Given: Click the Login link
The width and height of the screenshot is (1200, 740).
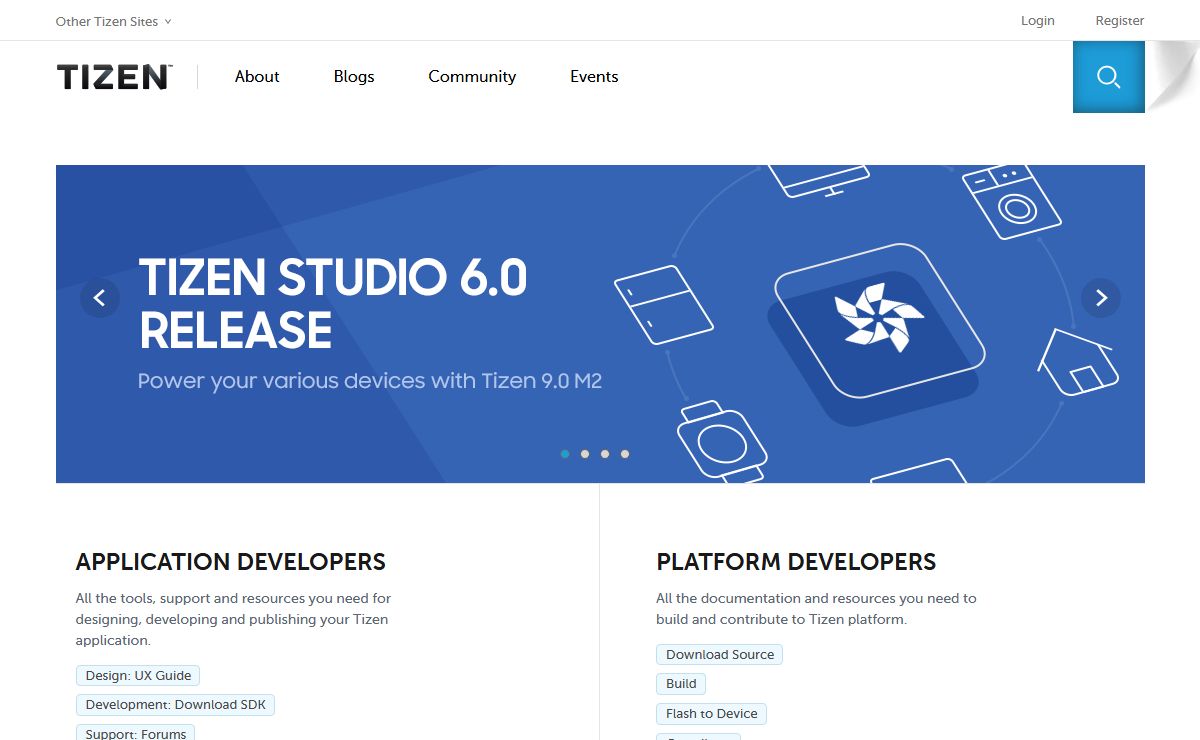Looking at the screenshot, I should tap(1038, 21).
